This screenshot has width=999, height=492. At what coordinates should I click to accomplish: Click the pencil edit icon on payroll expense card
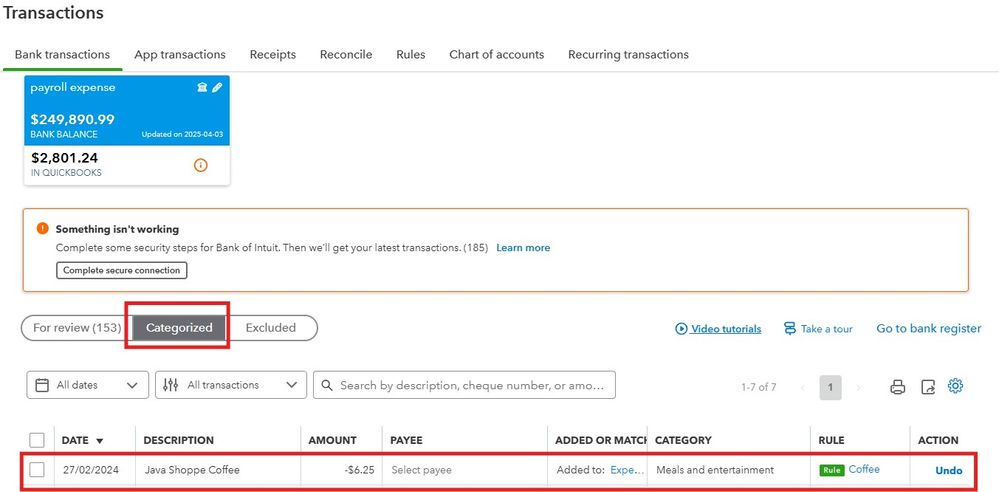pyautogui.click(x=217, y=87)
